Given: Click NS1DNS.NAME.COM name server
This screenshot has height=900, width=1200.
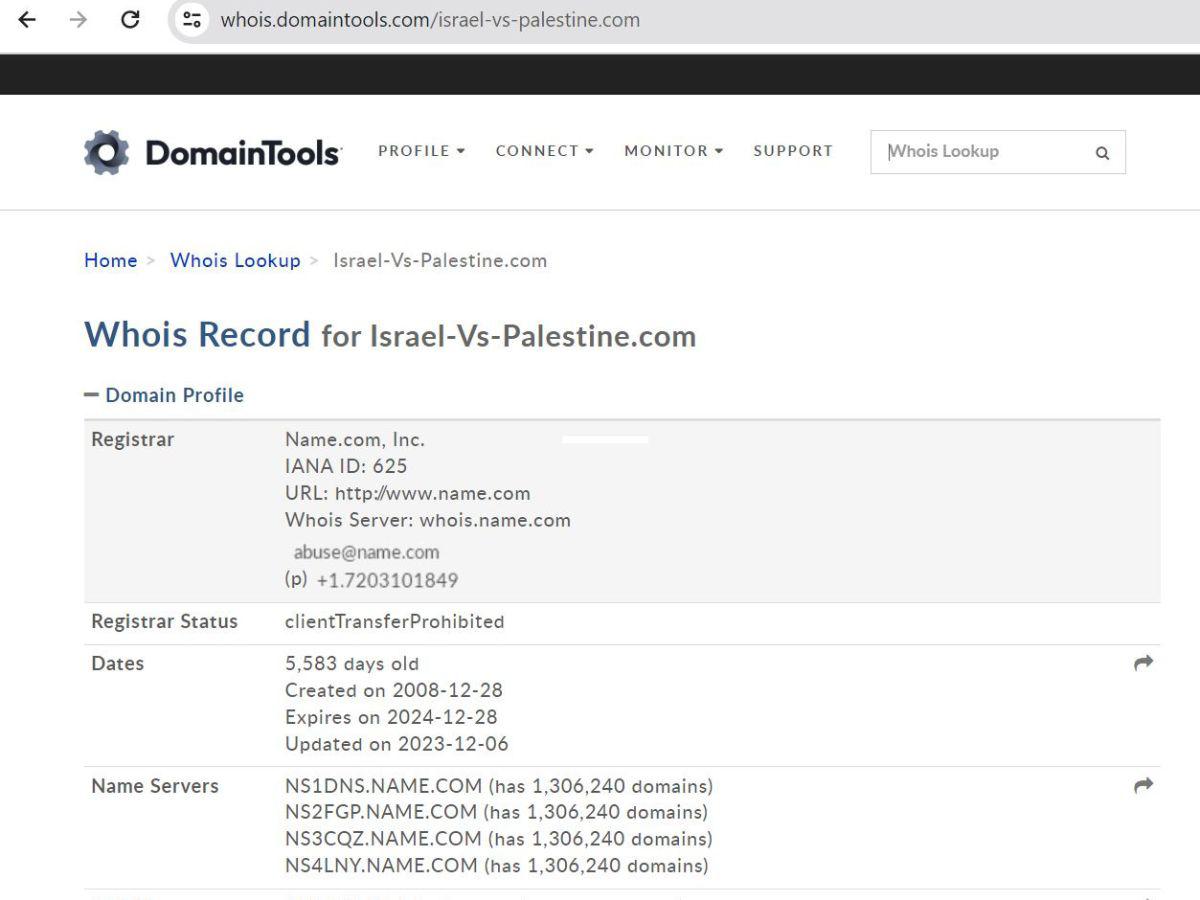Looking at the screenshot, I should pos(384,786).
